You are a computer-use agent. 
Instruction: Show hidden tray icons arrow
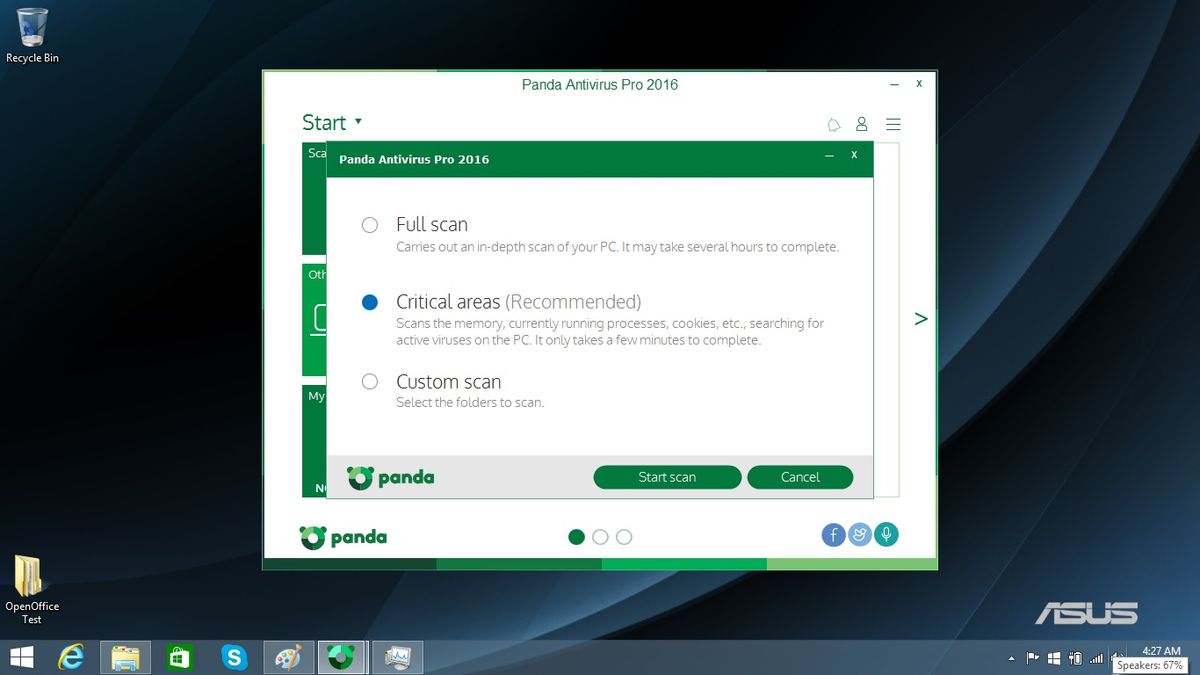[x=1011, y=659]
